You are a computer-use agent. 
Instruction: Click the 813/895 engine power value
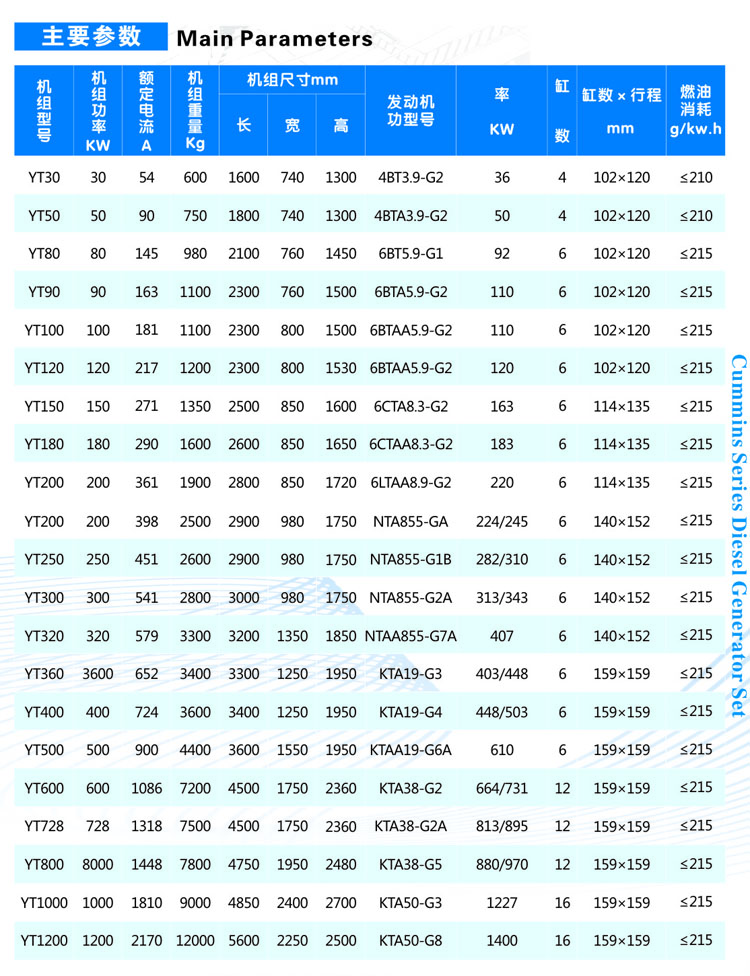(x=502, y=827)
